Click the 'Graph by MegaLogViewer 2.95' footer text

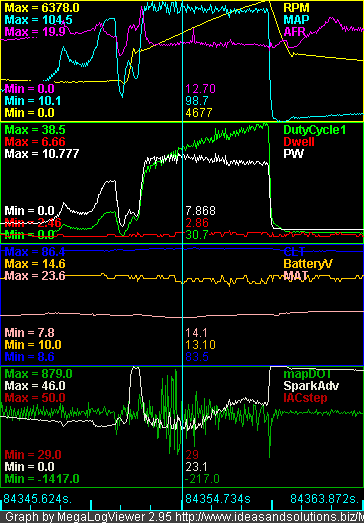coord(89,517)
